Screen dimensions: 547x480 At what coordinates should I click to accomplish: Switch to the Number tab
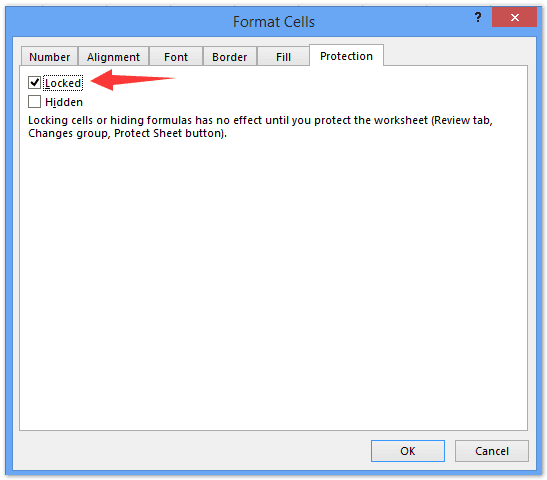49,57
